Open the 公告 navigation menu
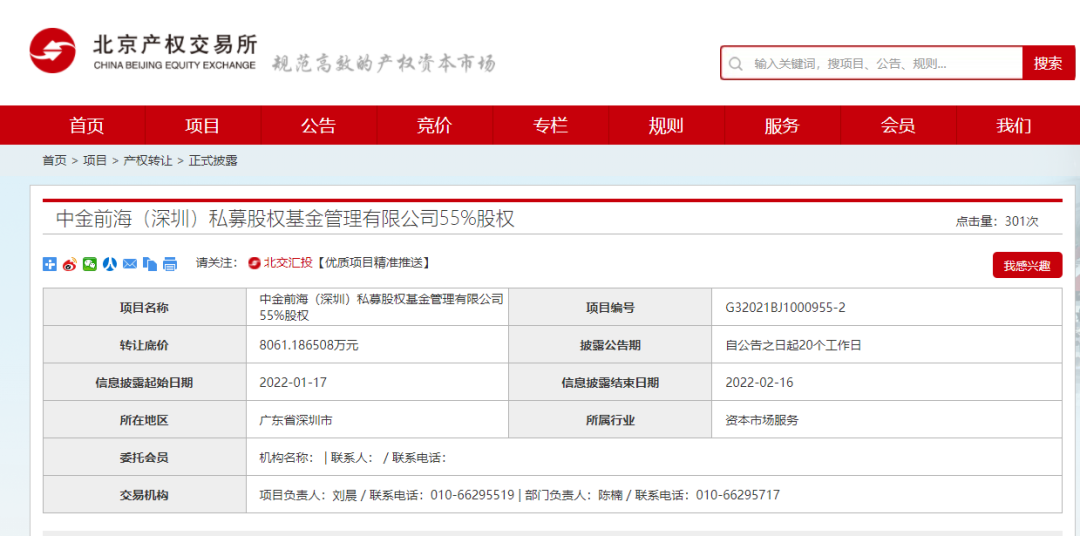 (x=318, y=125)
